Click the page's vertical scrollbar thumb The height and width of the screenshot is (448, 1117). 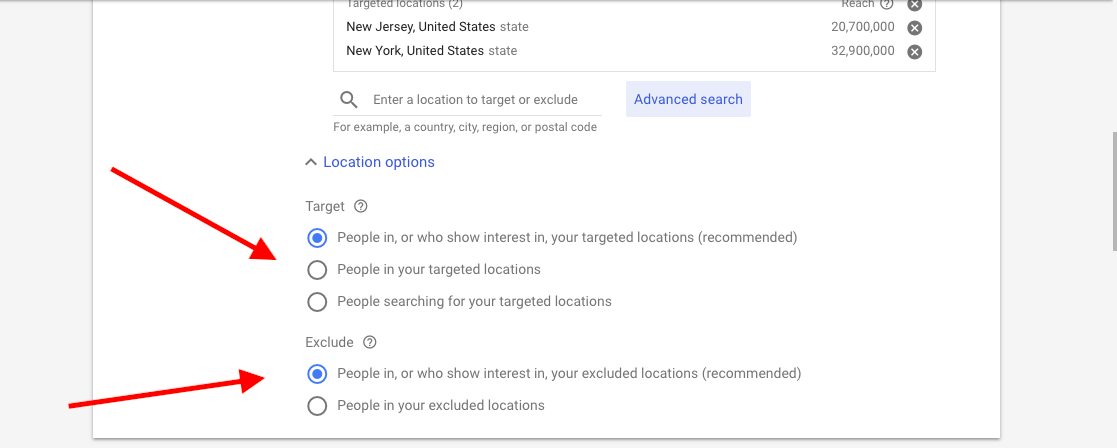click(1113, 191)
